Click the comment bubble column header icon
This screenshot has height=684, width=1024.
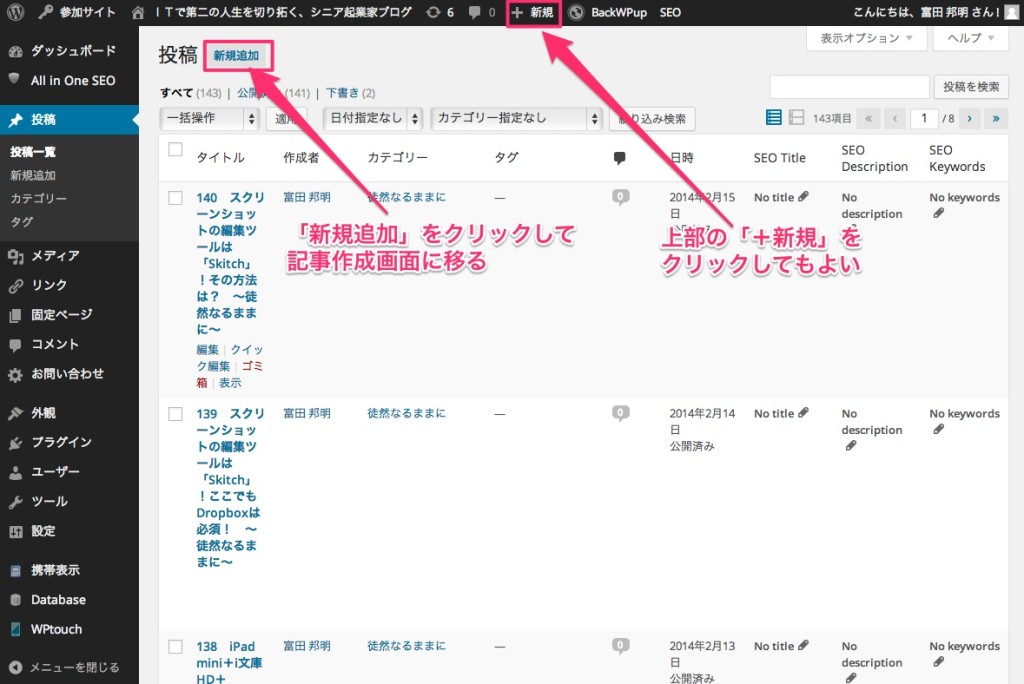[619, 158]
